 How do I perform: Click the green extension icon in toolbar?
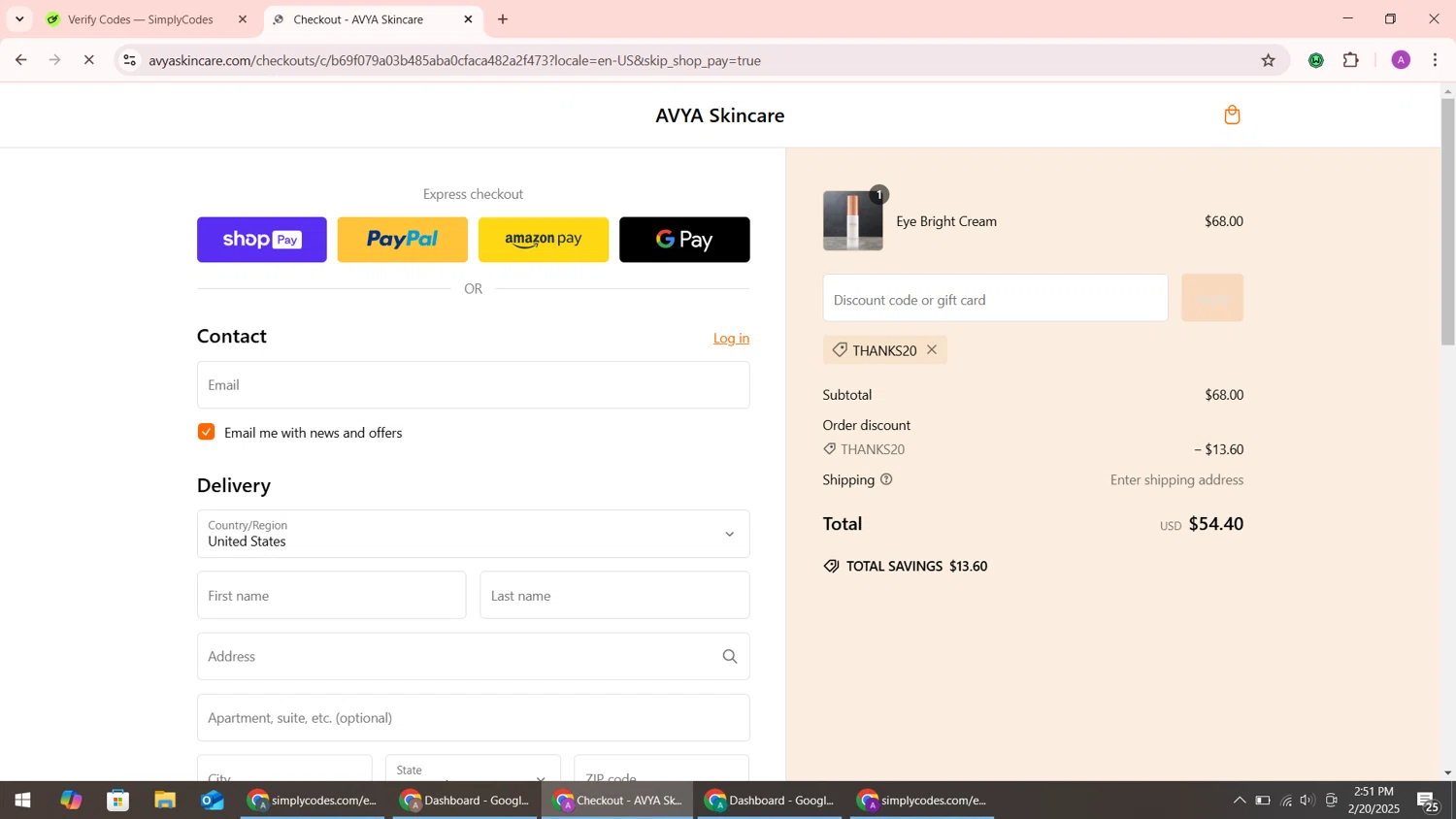(1316, 60)
